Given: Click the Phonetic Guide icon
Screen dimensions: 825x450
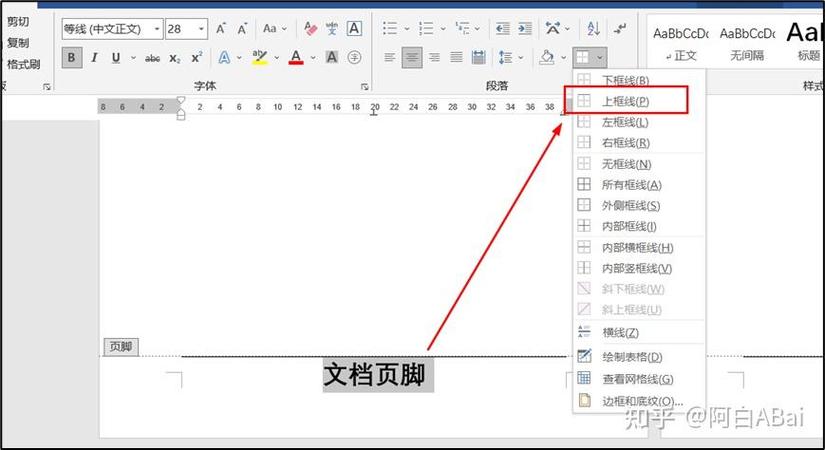Looking at the screenshot, I should tap(332, 28).
